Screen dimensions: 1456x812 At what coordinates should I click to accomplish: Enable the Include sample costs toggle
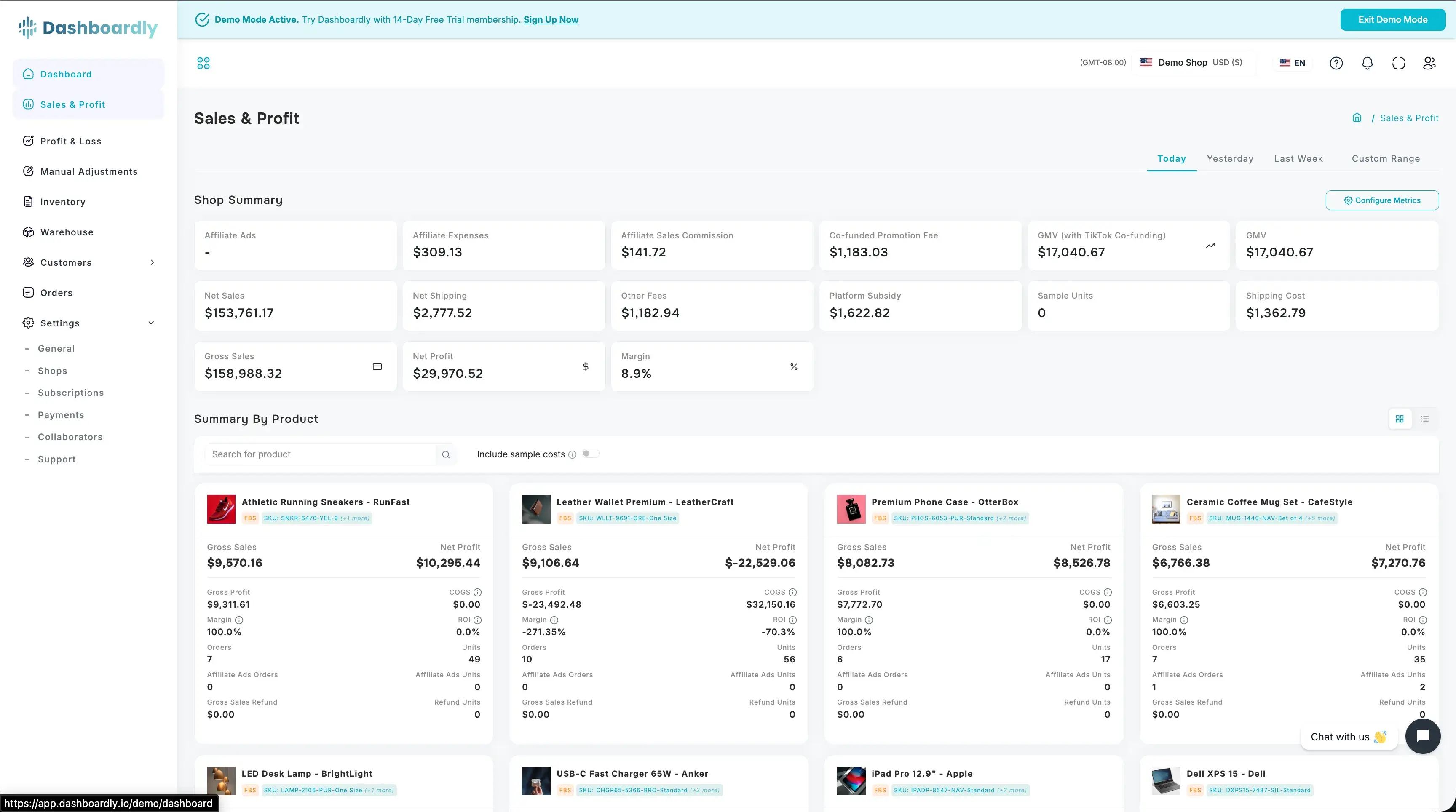[590, 454]
